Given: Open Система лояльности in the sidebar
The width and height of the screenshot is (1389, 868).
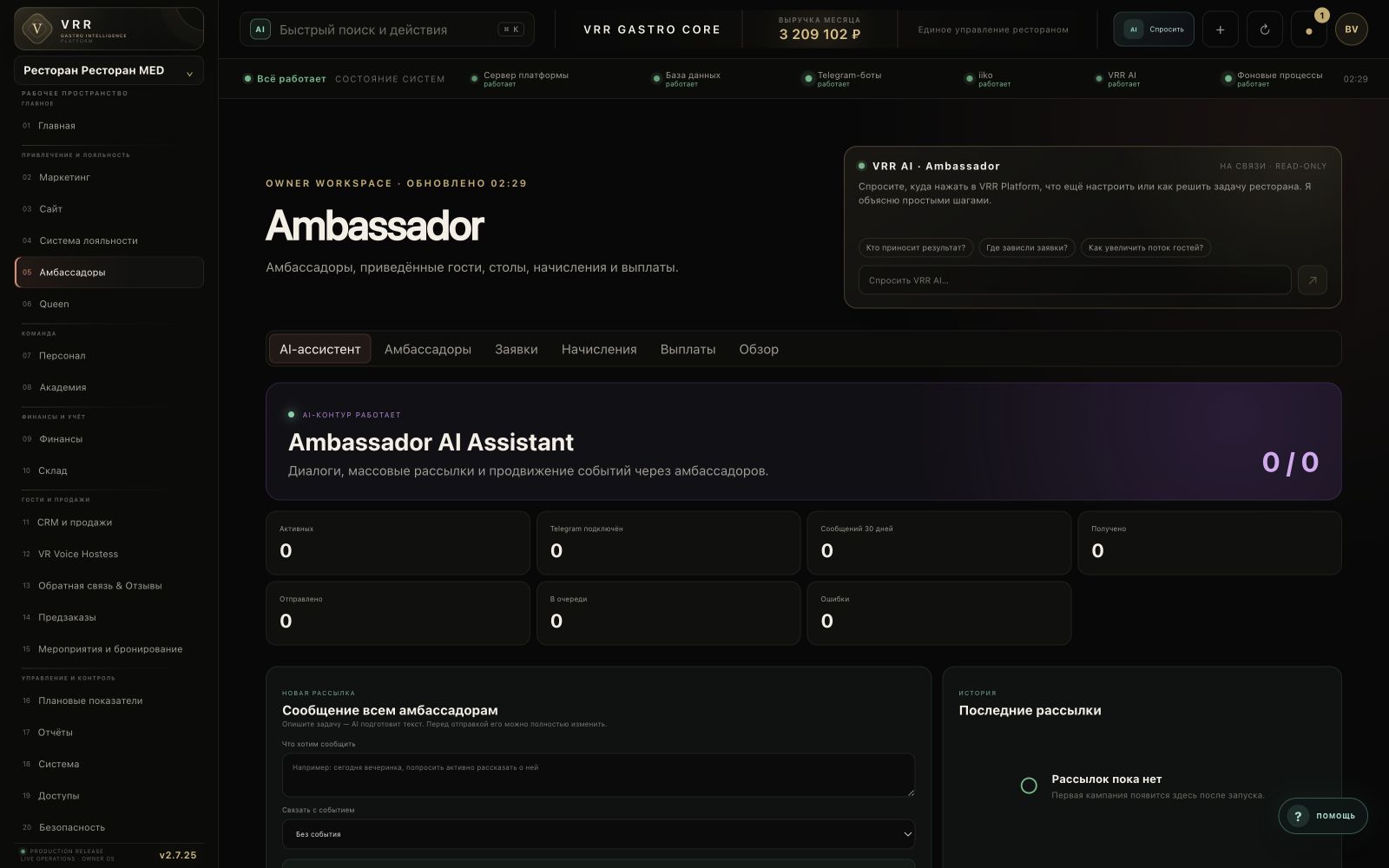Looking at the screenshot, I should point(109,240).
